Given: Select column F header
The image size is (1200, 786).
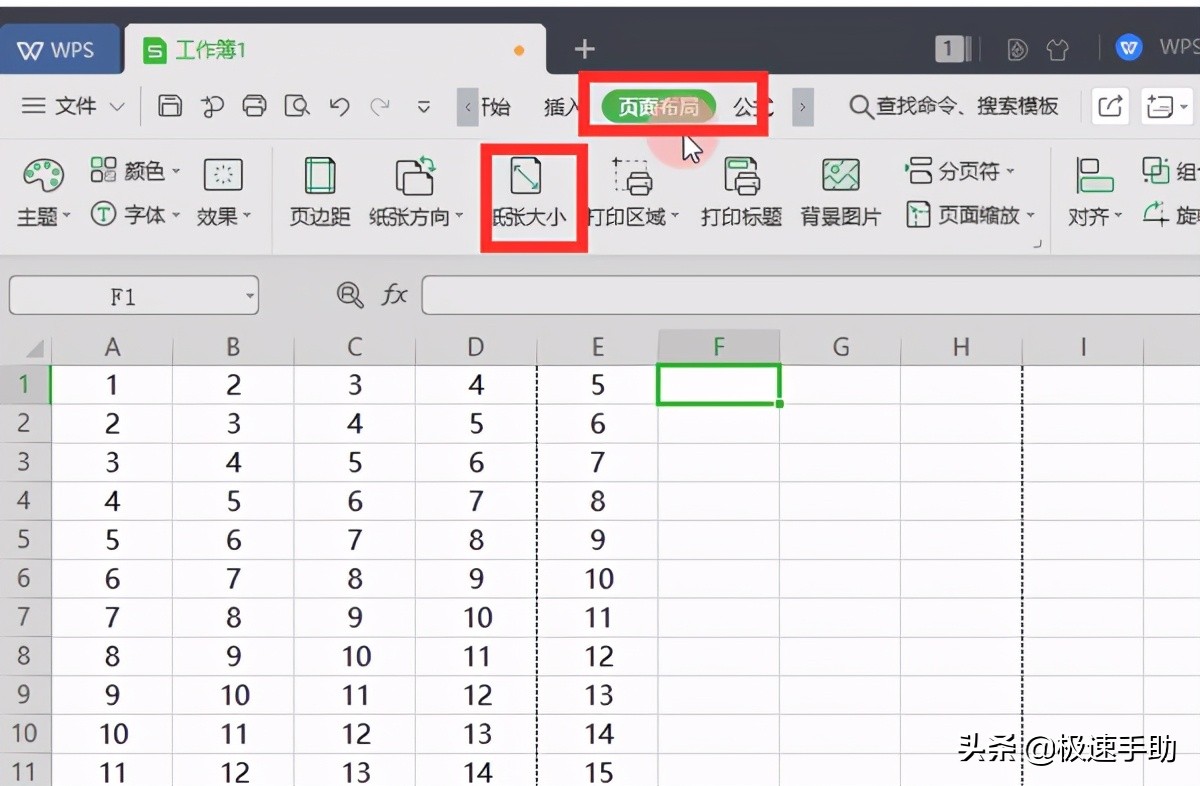Looking at the screenshot, I should coord(719,347).
